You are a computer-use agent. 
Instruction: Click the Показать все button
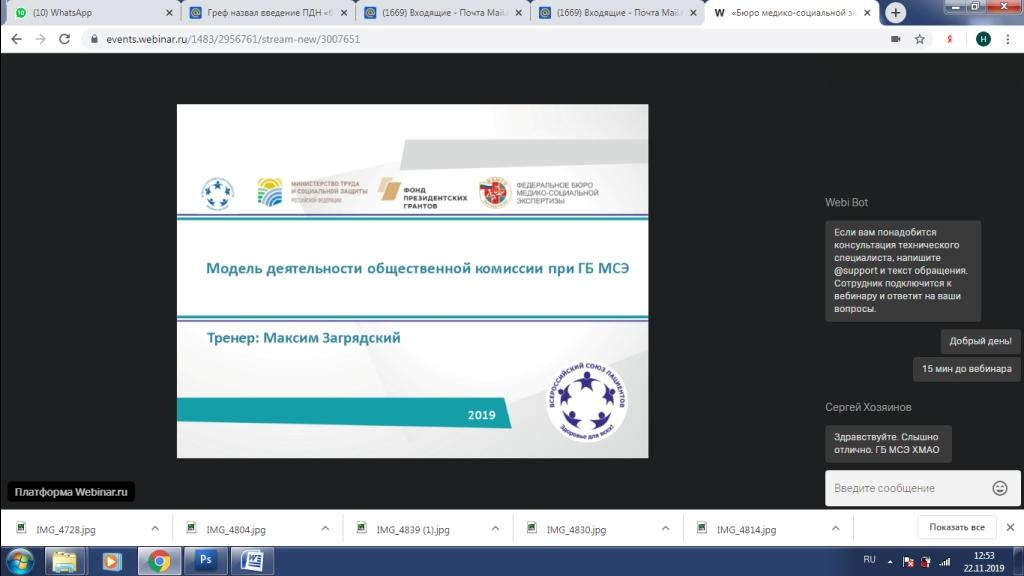coord(956,527)
